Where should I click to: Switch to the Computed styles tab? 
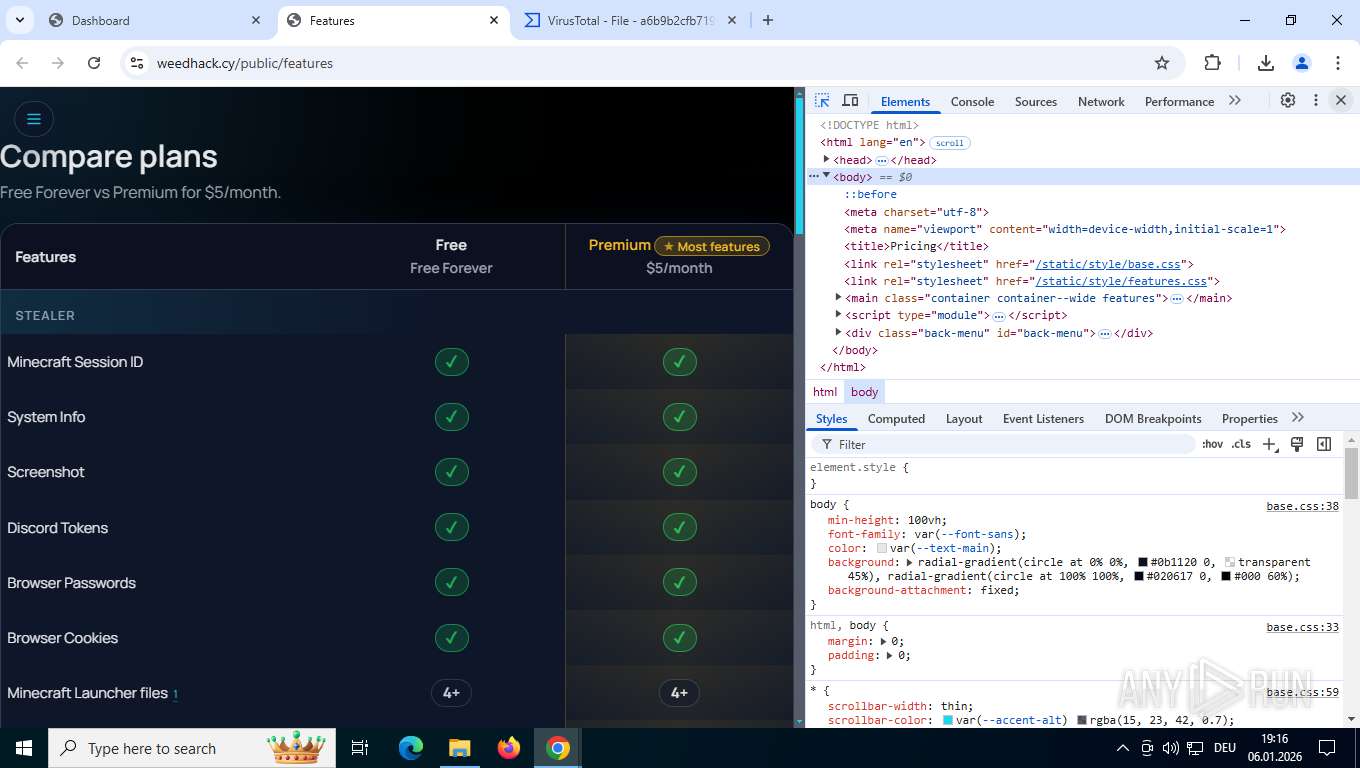point(896,418)
